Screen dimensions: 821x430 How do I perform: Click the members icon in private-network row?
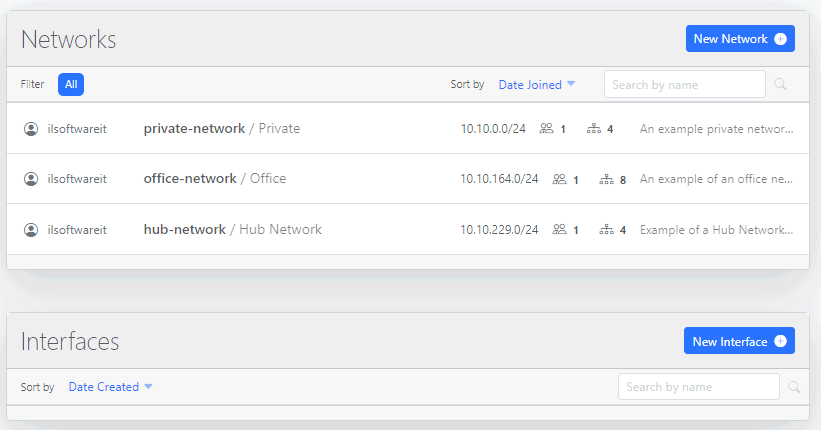point(546,129)
